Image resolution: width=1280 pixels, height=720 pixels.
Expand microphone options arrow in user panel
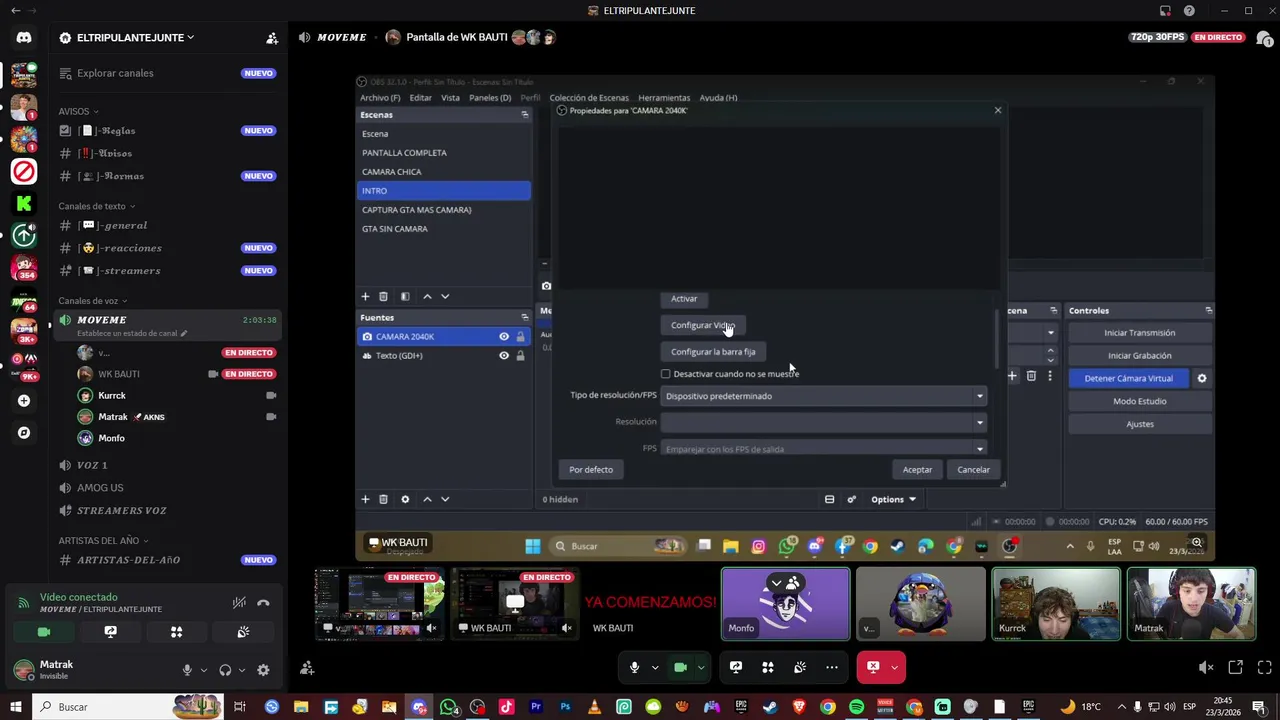coord(204,670)
